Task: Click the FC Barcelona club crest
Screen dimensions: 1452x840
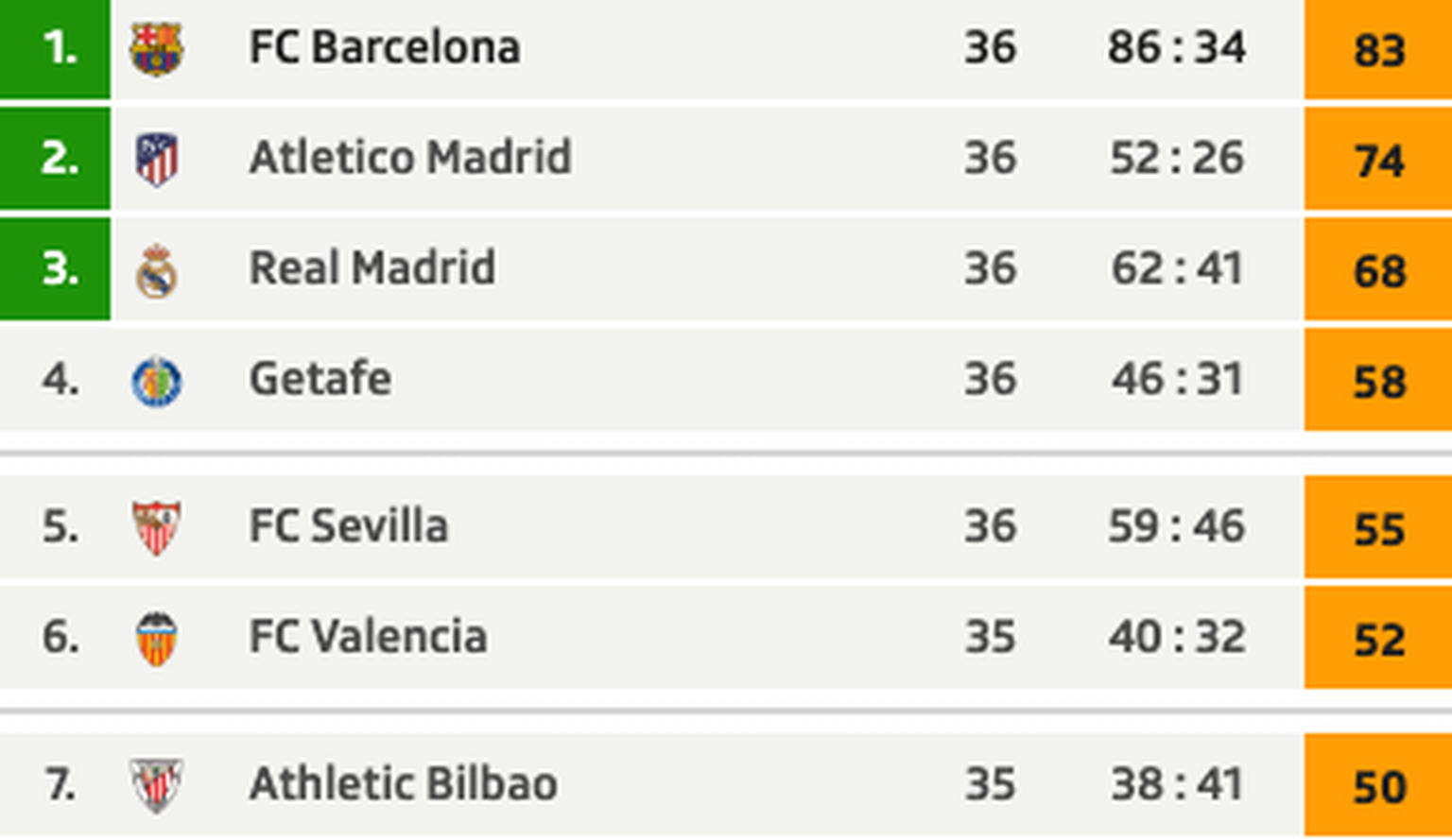Action: pyautogui.click(x=156, y=48)
